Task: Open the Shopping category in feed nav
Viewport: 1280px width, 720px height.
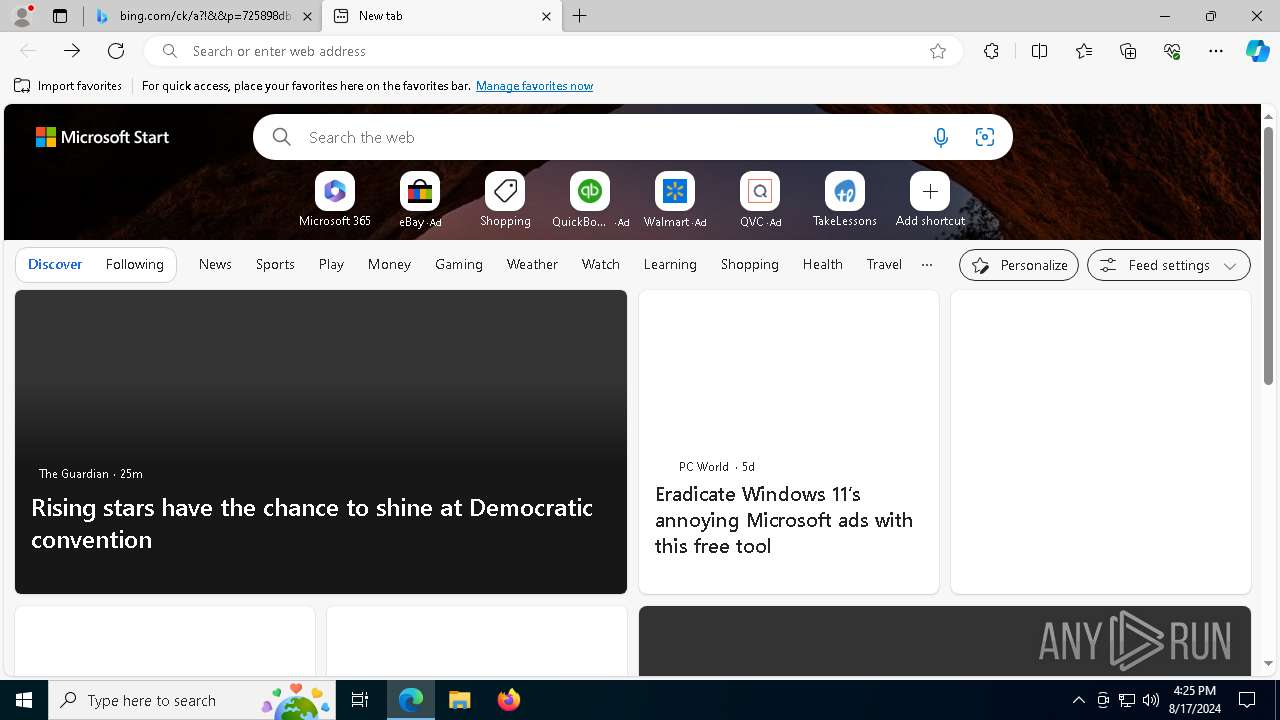Action: click(749, 265)
